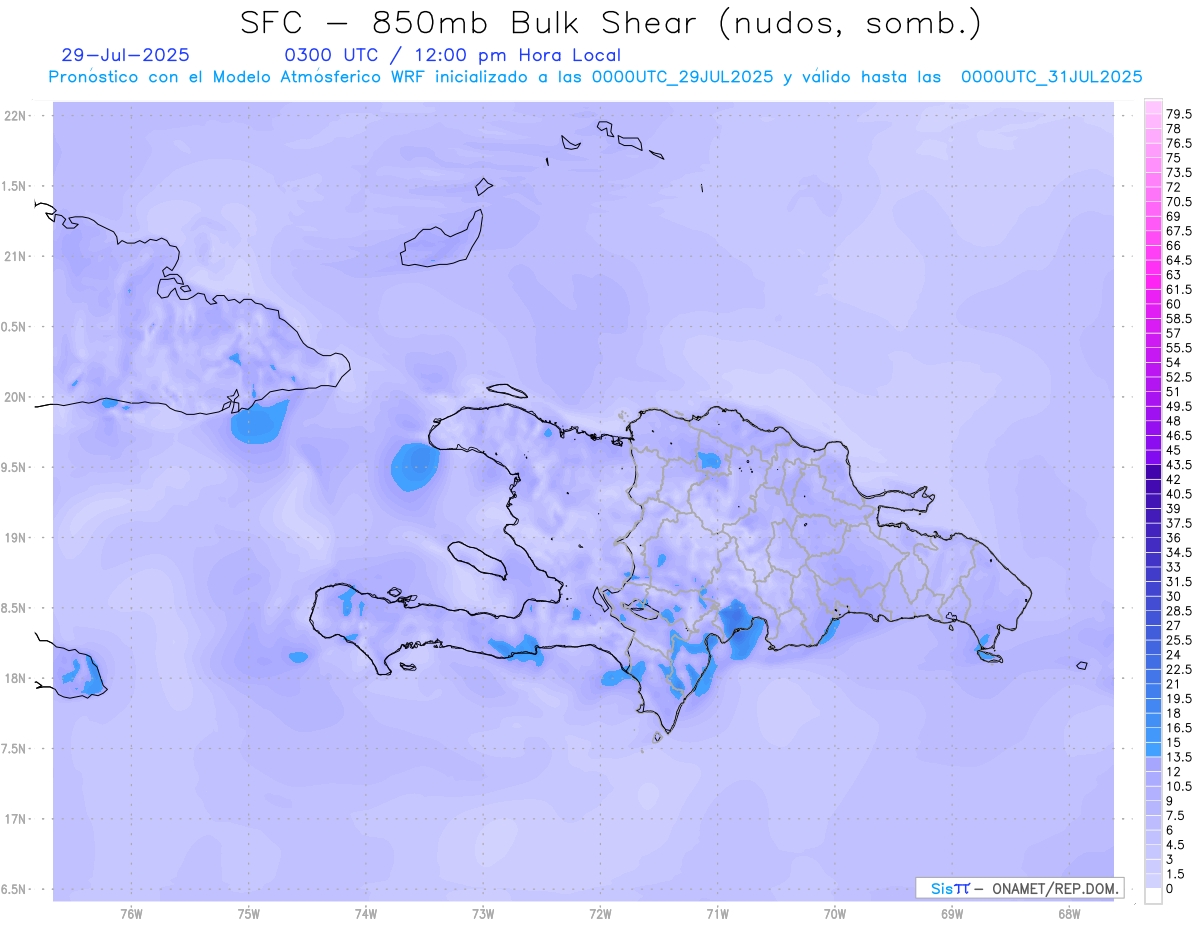The width and height of the screenshot is (1200, 927).
Task: Click the "18" colorbar value
Action: (x=1174, y=713)
